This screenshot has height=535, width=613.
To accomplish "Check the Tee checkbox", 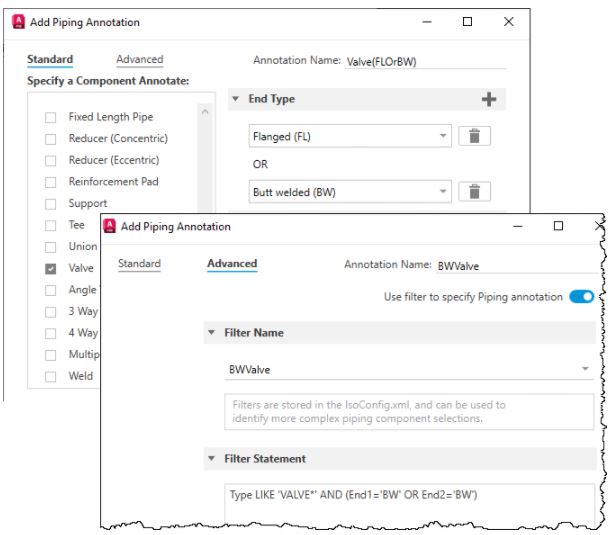I will coord(50,225).
